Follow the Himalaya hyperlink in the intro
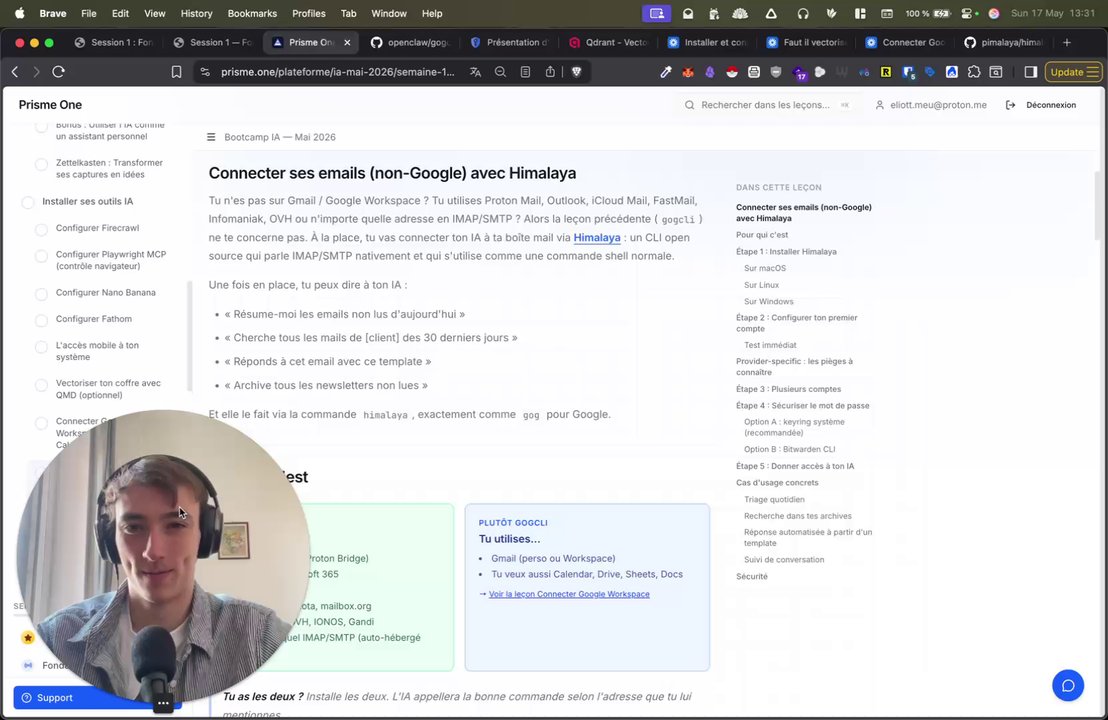Viewport: 1108px width, 720px height. coord(596,237)
